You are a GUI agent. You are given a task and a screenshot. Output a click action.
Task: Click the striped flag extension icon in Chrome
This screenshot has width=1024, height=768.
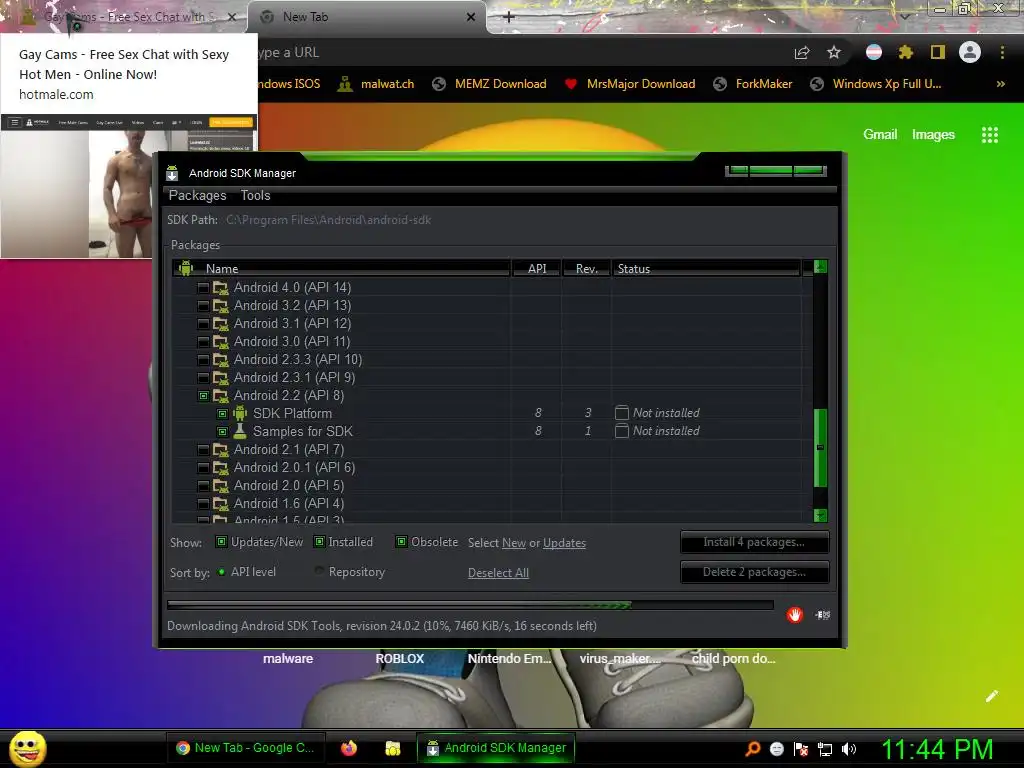[874, 52]
